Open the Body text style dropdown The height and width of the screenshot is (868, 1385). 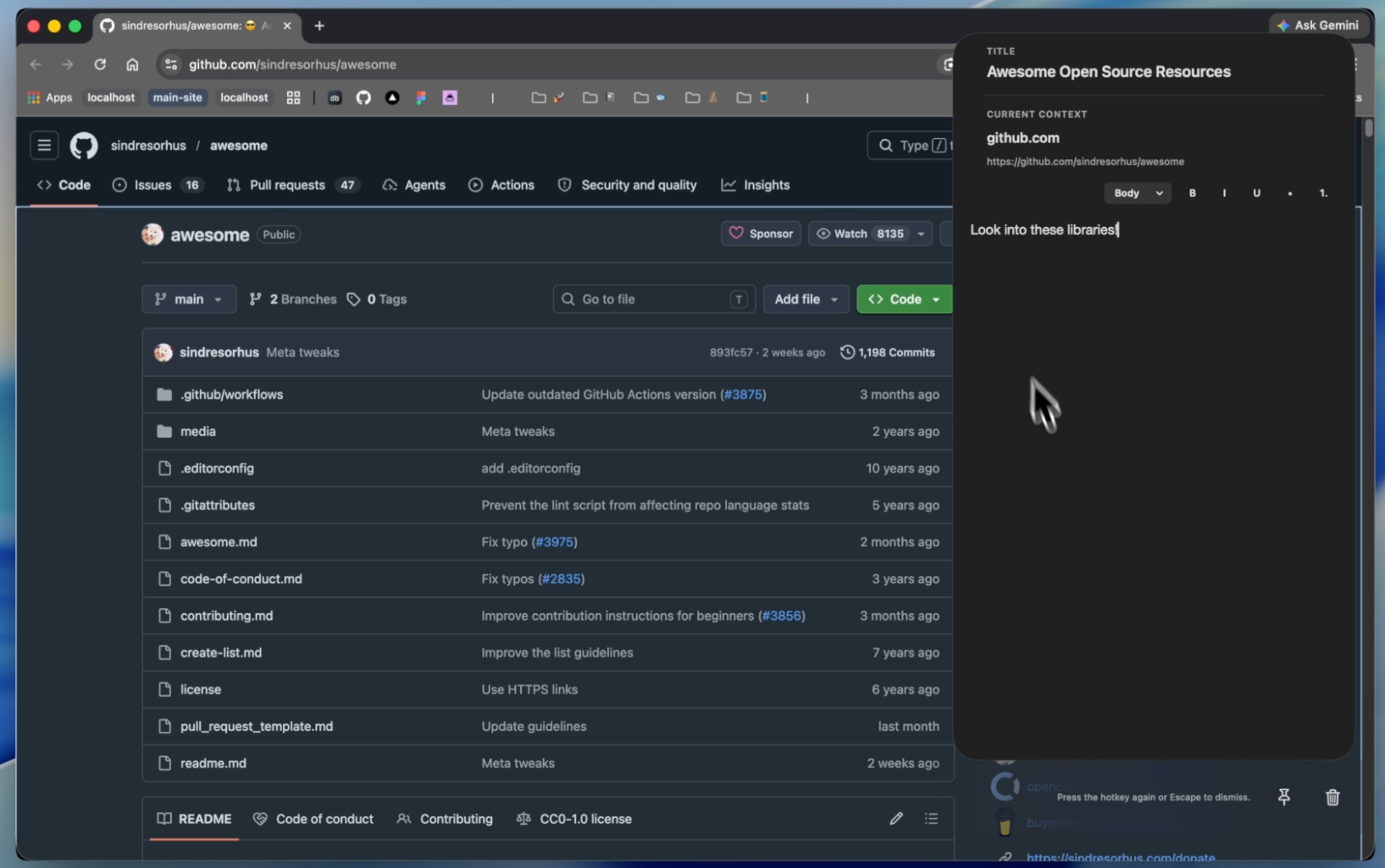(1137, 193)
